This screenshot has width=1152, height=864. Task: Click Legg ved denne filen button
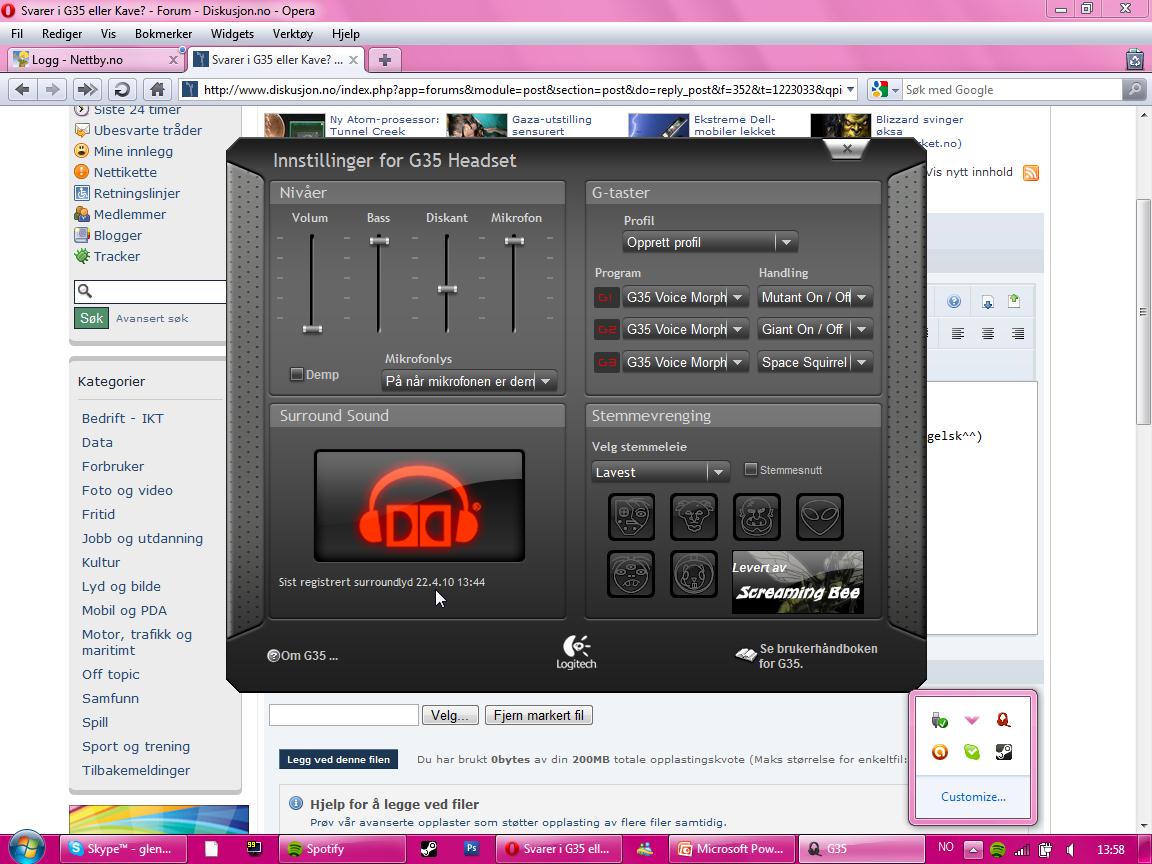coord(338,760)
